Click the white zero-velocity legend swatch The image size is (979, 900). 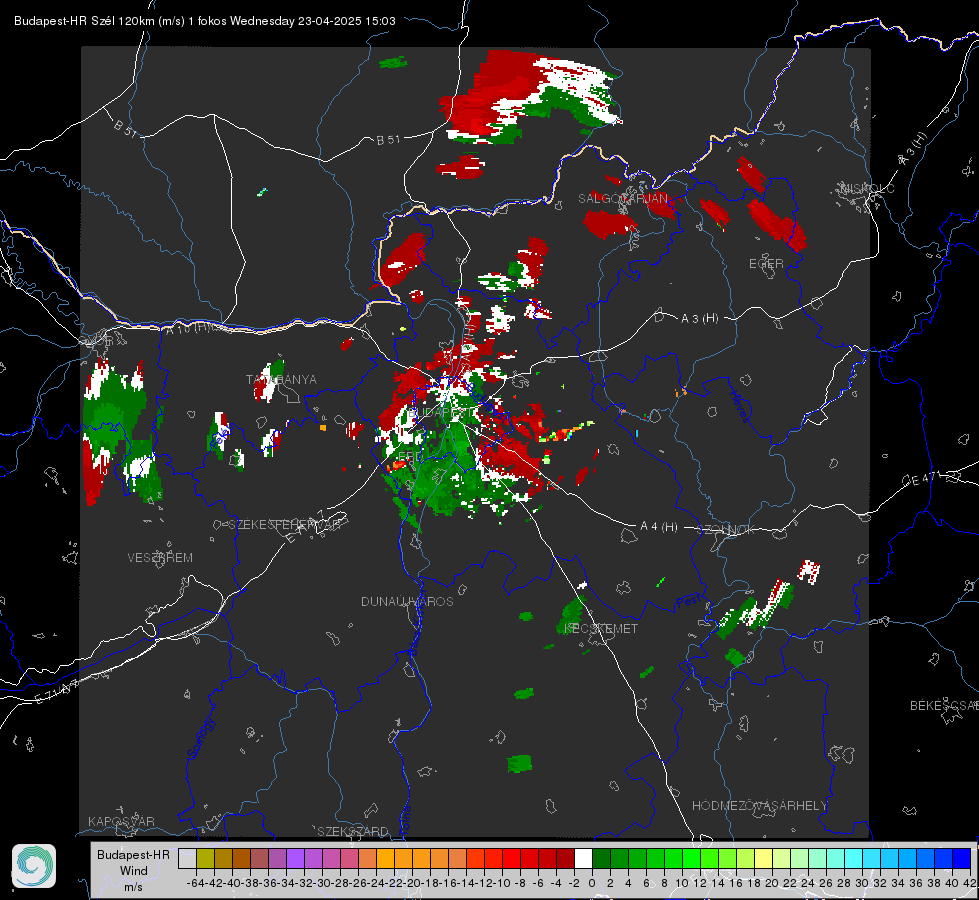pos(583,859)
